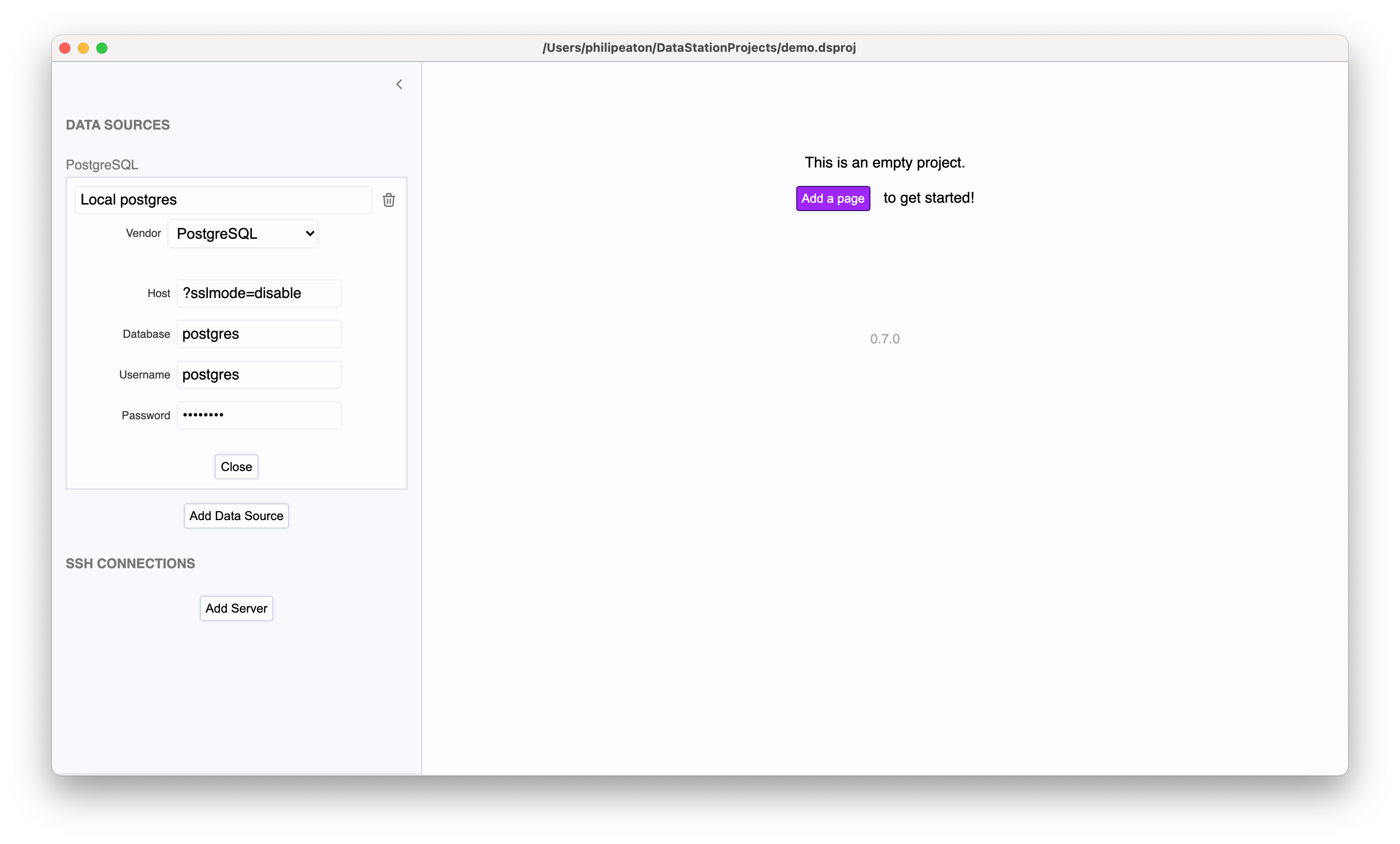Expand the SSH CONNECTIONS section

click(x=130, y=563)
